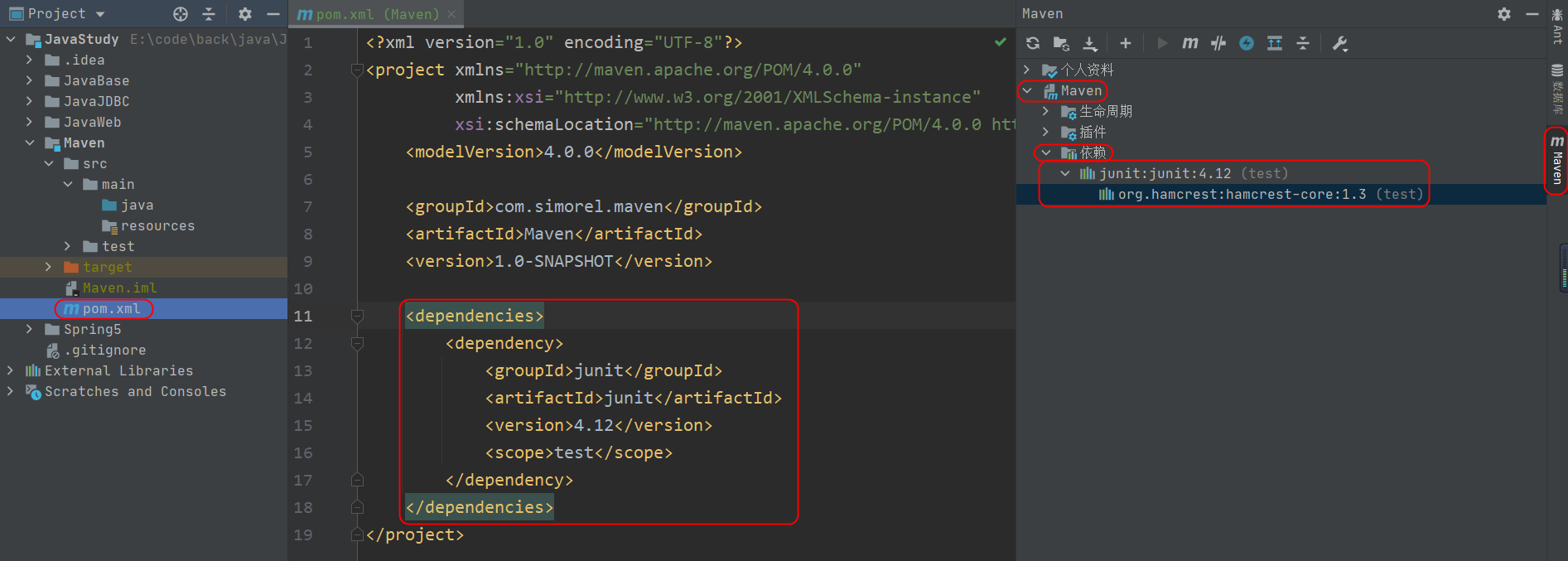Click line number 19 in the gutter
Image resolution: width=1568 pixels, height=561 pixels.
click(303, 534)
